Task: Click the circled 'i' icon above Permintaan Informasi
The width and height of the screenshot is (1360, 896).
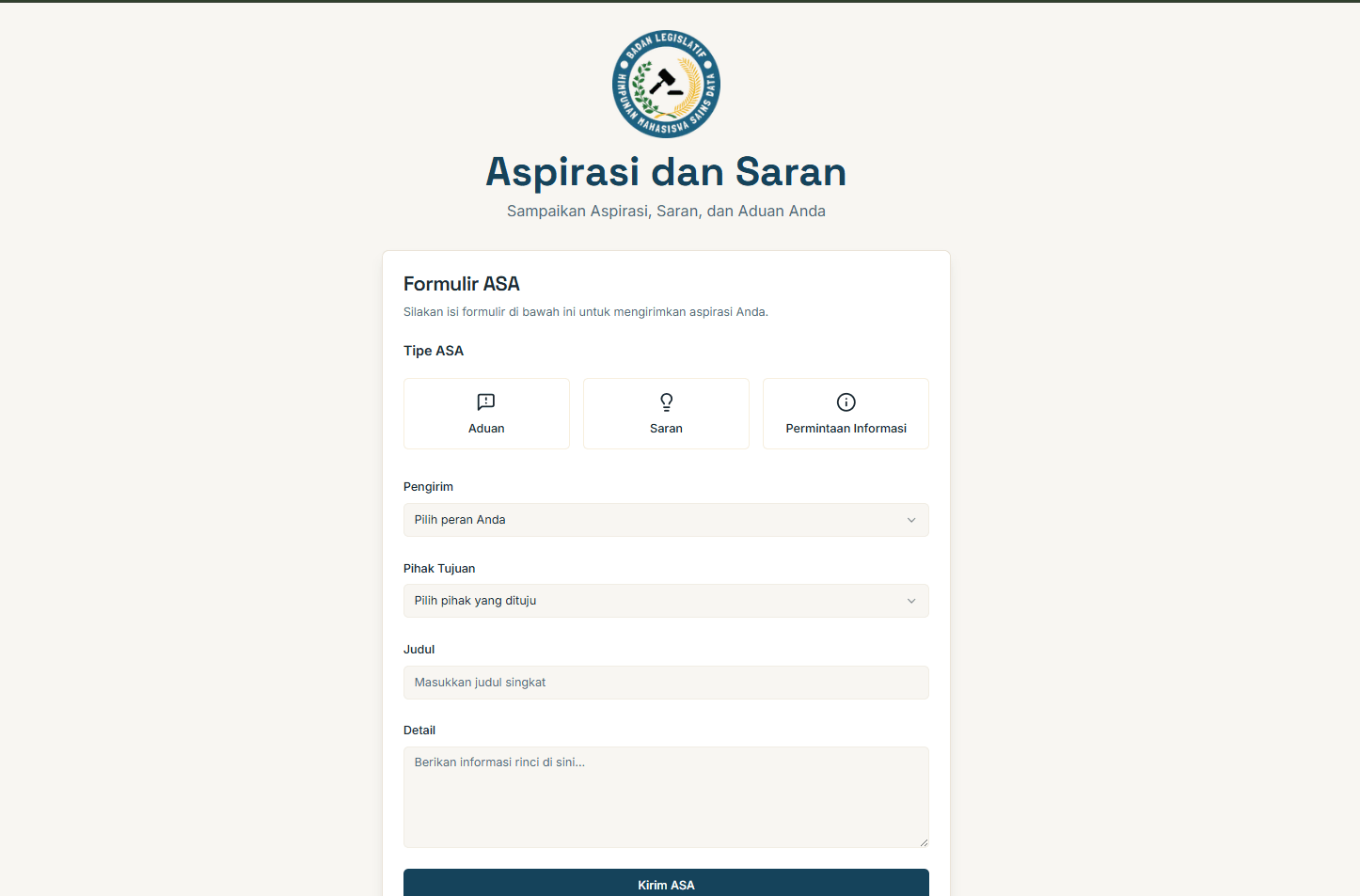Action: click(845, 401)
